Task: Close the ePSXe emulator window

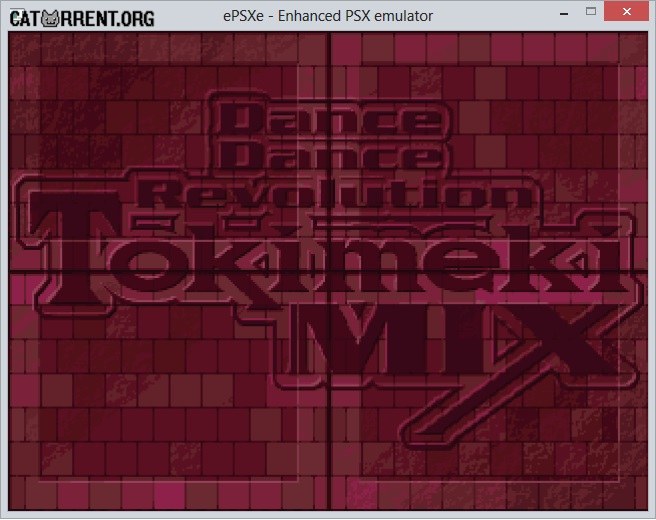Action: [627, 11]
